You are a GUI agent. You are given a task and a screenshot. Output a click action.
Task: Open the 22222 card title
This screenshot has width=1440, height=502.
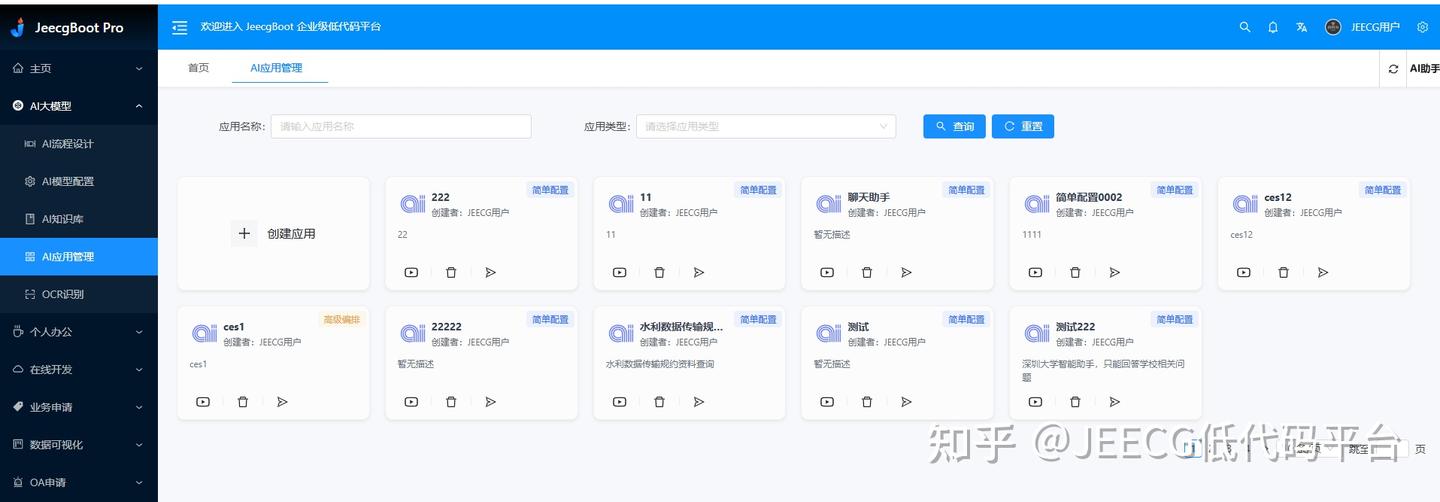point(447,327)
